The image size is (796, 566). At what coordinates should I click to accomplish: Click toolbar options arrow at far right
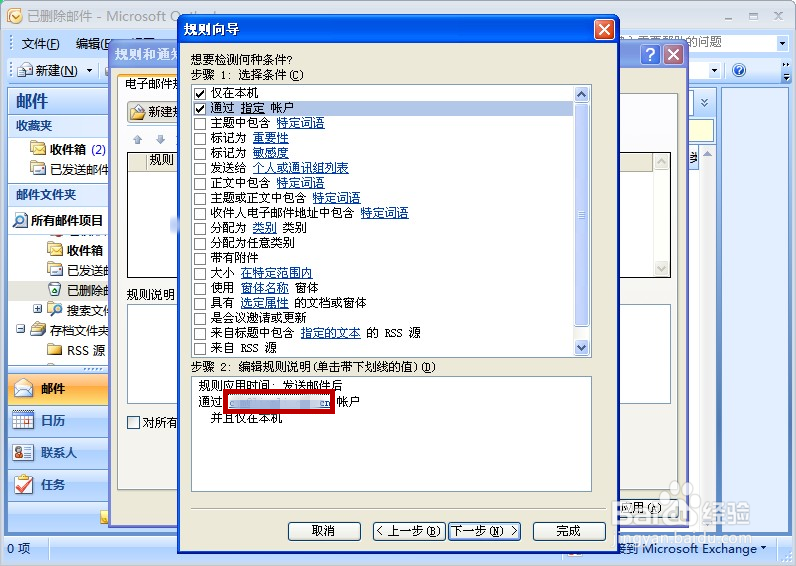click(786, 72)
